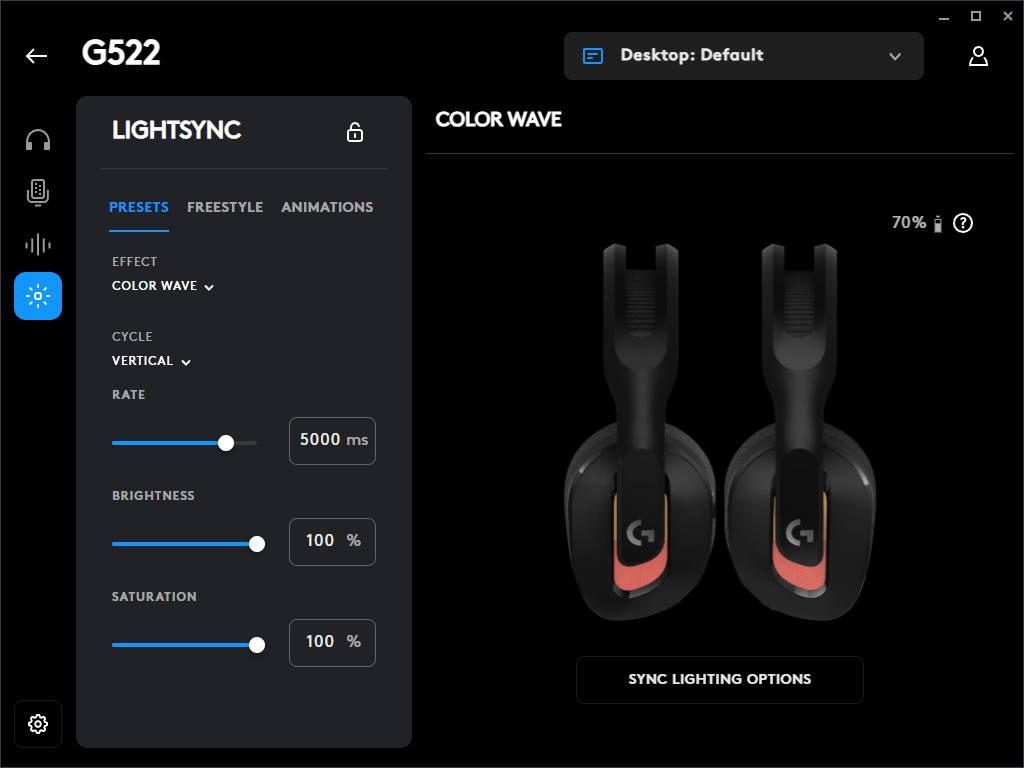Minimize the G HUB window
This screenshot has height=768, width=1024.
[944, 18]
